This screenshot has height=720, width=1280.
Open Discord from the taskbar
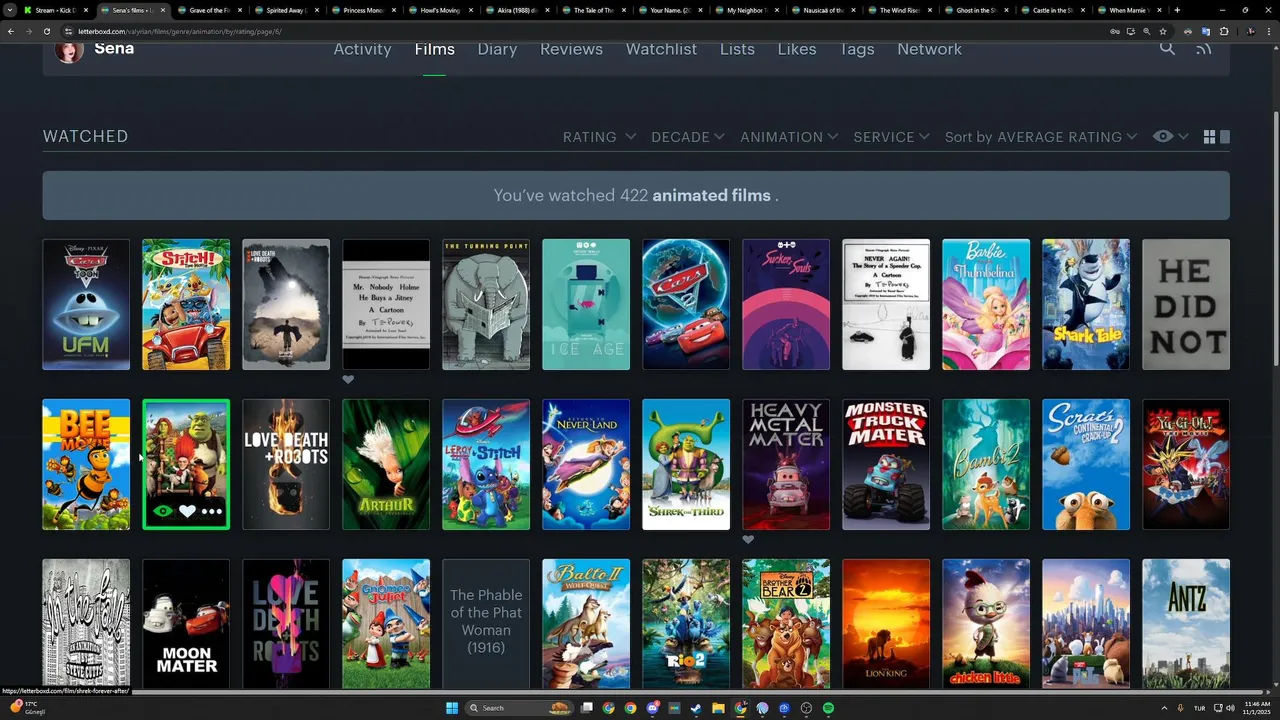point(653,708)
